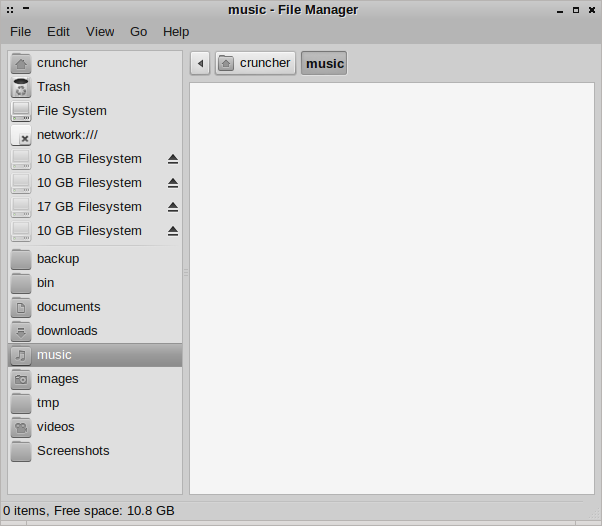Open the View menu
The width and height of the screenshot is (602, 526).
(x=100, y=31)
